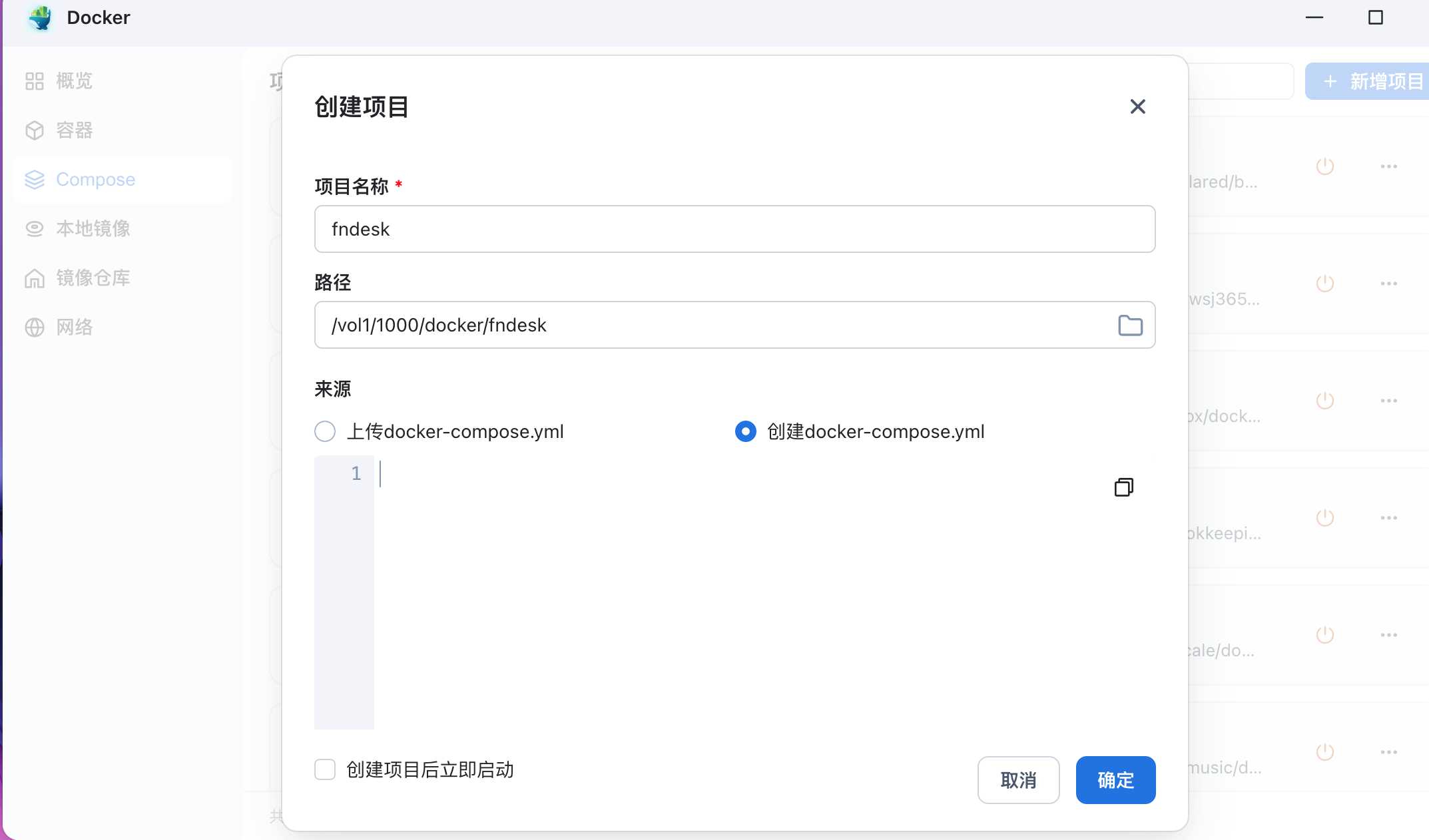
Task: Go to 本地镜像 in the sidebar
Action: [93, 229]
